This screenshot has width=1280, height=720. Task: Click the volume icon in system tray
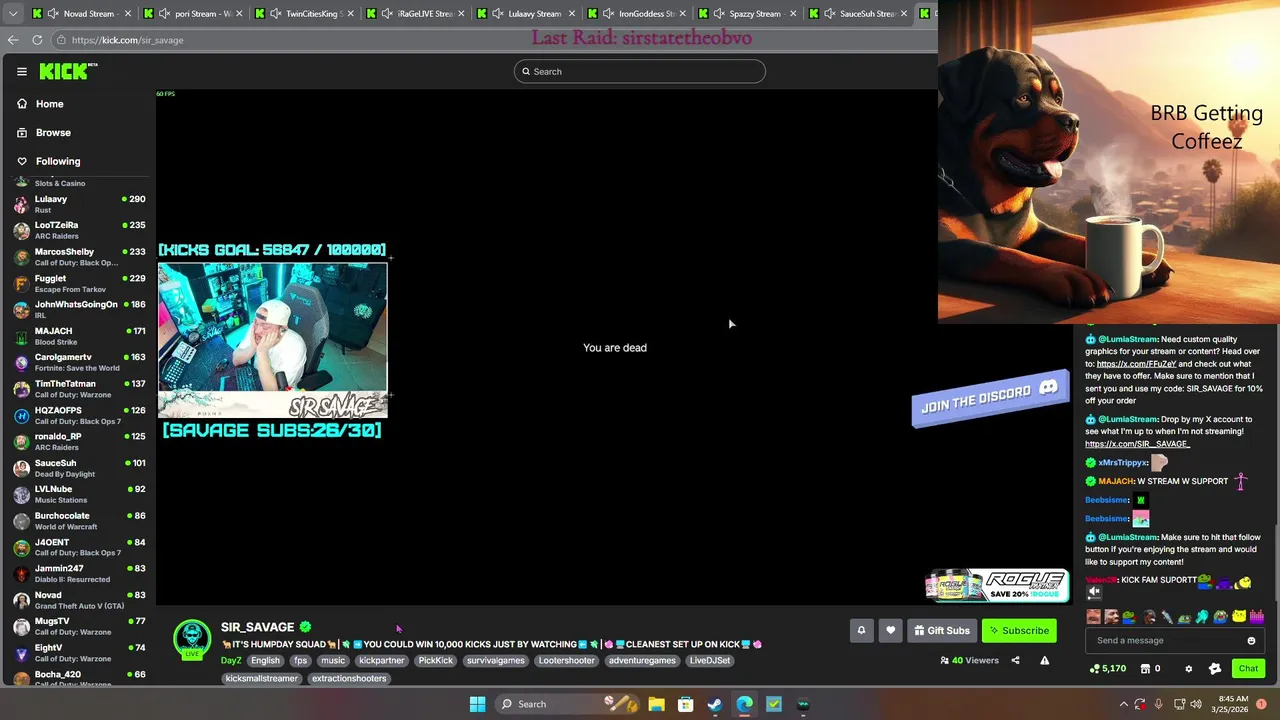[1198, 704]
